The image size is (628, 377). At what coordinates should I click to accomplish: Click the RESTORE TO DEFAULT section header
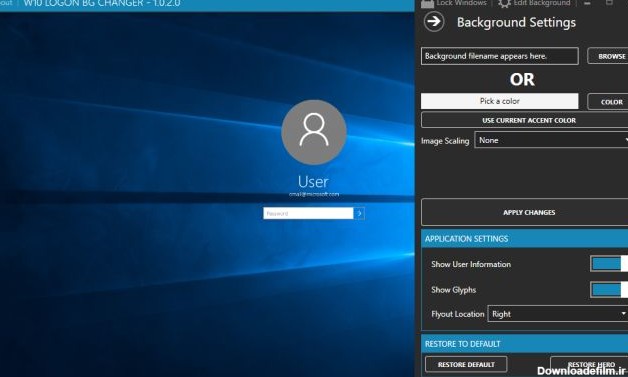coord(525,344)
